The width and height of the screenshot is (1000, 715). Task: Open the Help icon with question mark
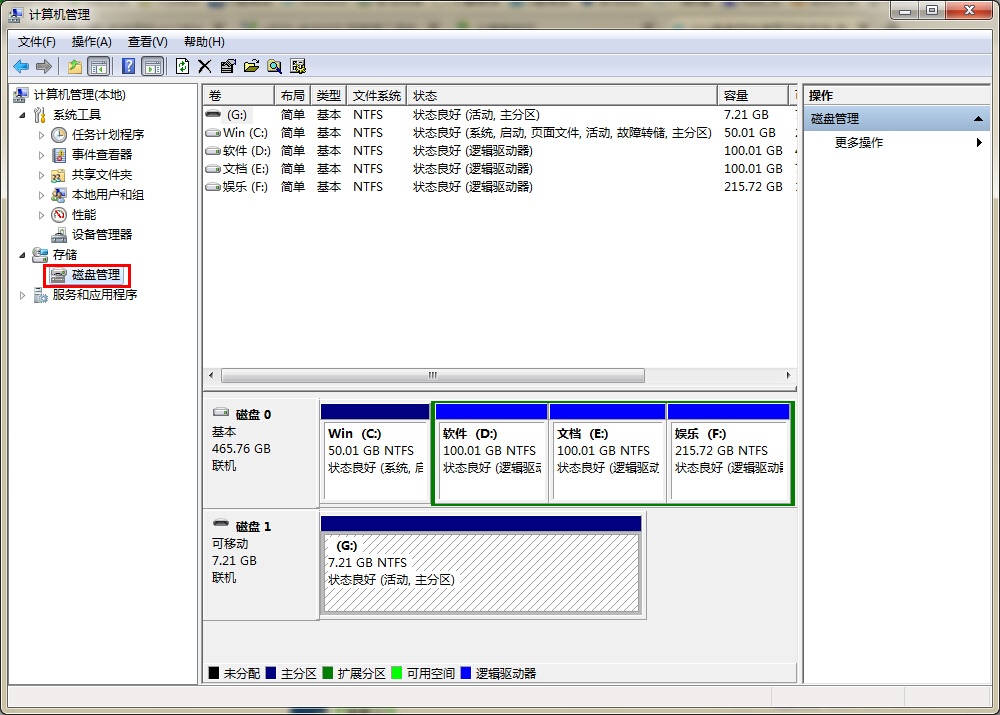128,66
